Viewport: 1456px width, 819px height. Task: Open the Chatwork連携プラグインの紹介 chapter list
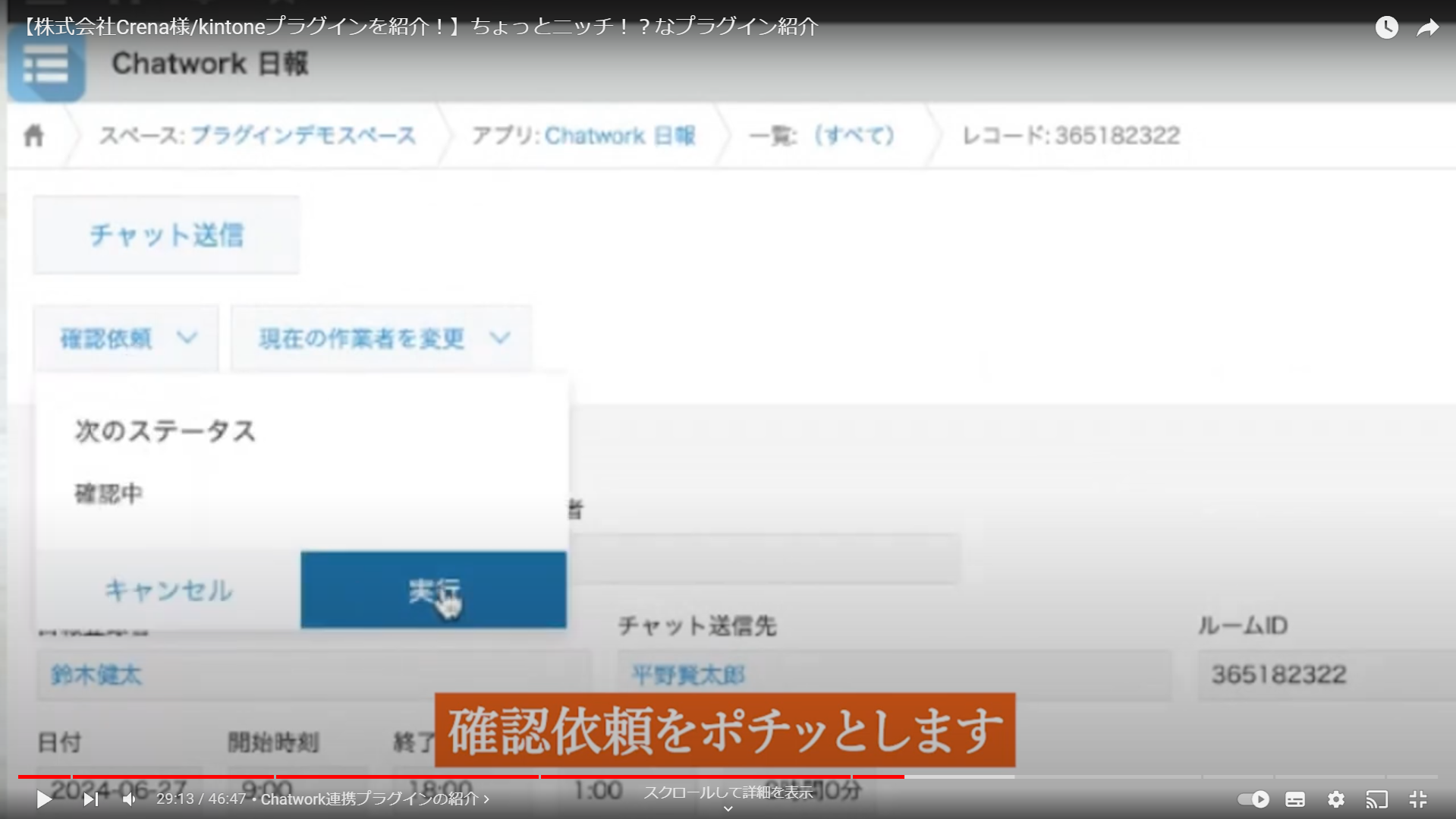[375, 799]
